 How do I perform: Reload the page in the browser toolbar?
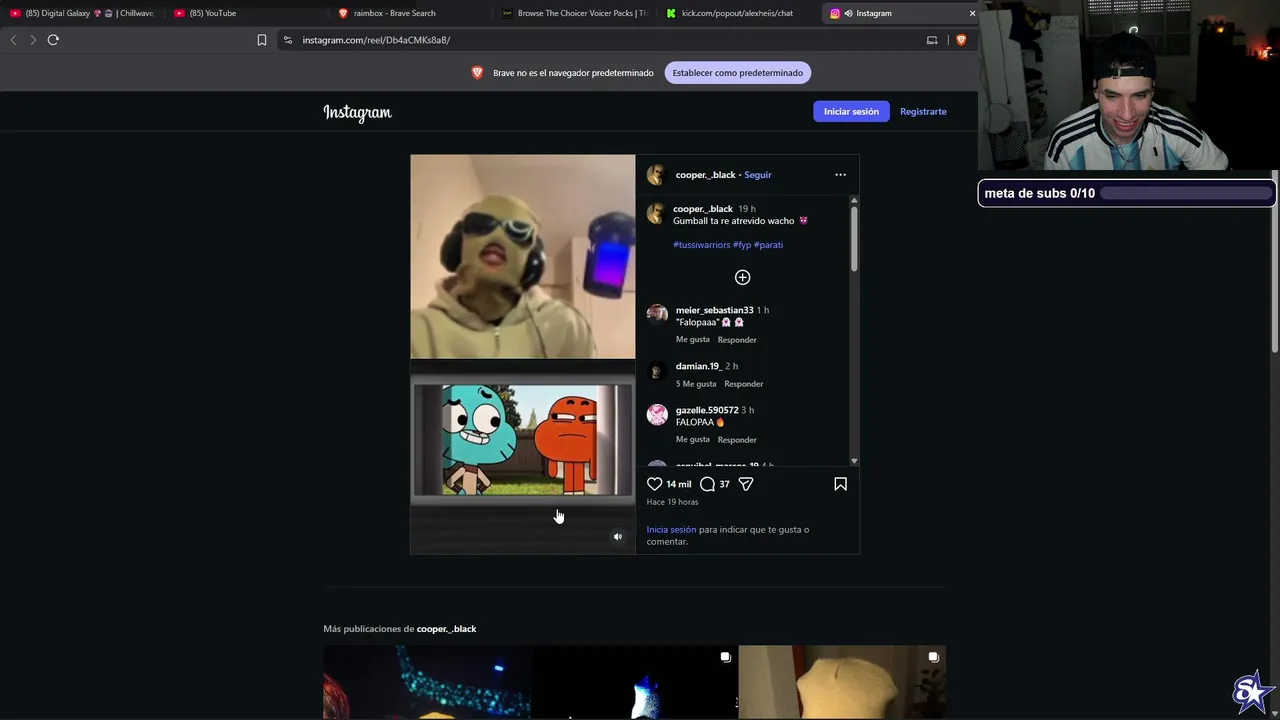(53, 40)
